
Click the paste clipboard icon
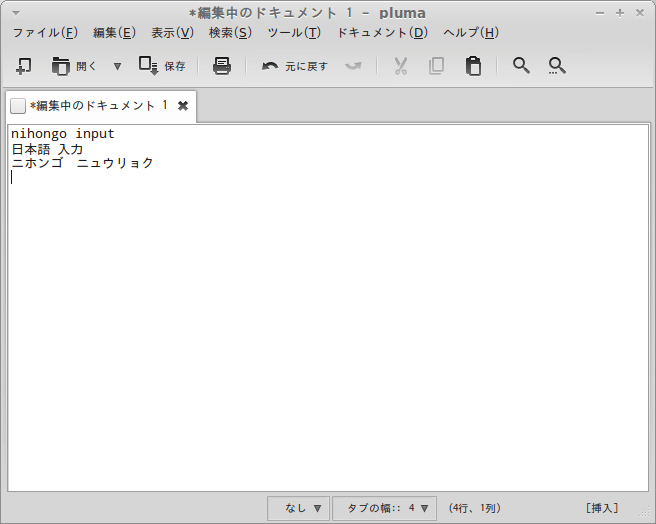(x=473, y=66)
